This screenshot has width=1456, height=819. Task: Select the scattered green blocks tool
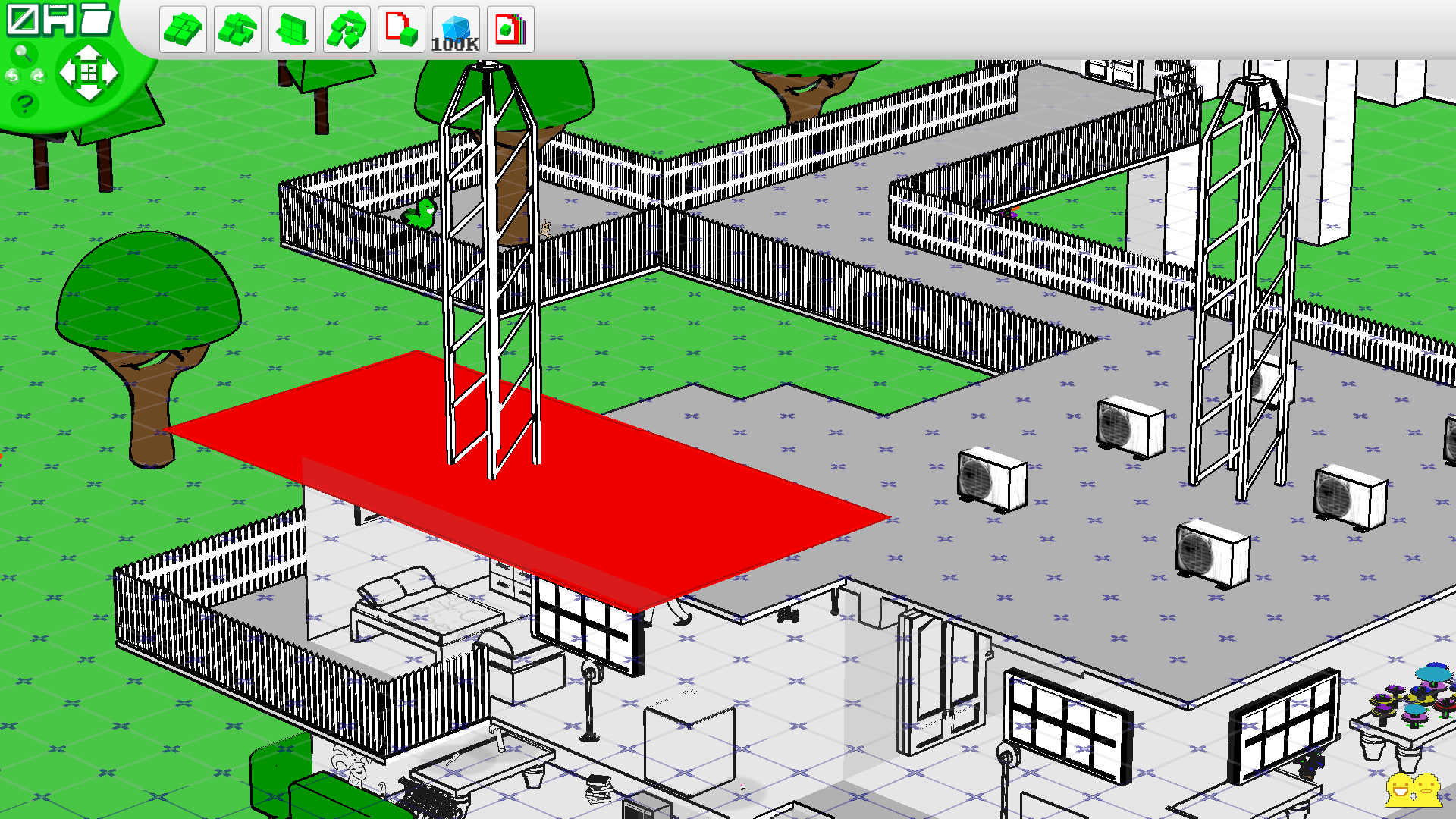click(x=347, y=30)
